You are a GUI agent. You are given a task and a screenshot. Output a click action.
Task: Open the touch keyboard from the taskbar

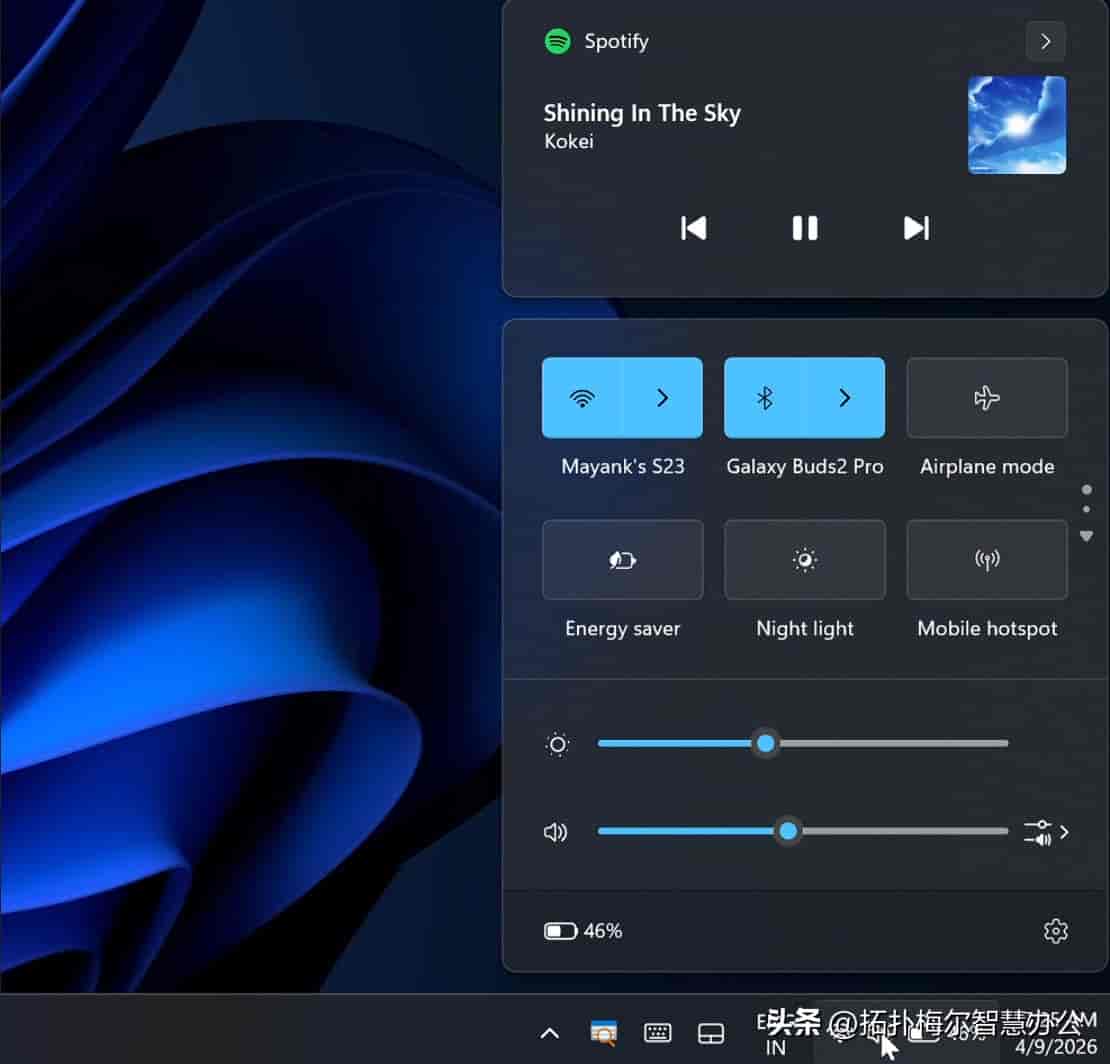[657, 1034]
